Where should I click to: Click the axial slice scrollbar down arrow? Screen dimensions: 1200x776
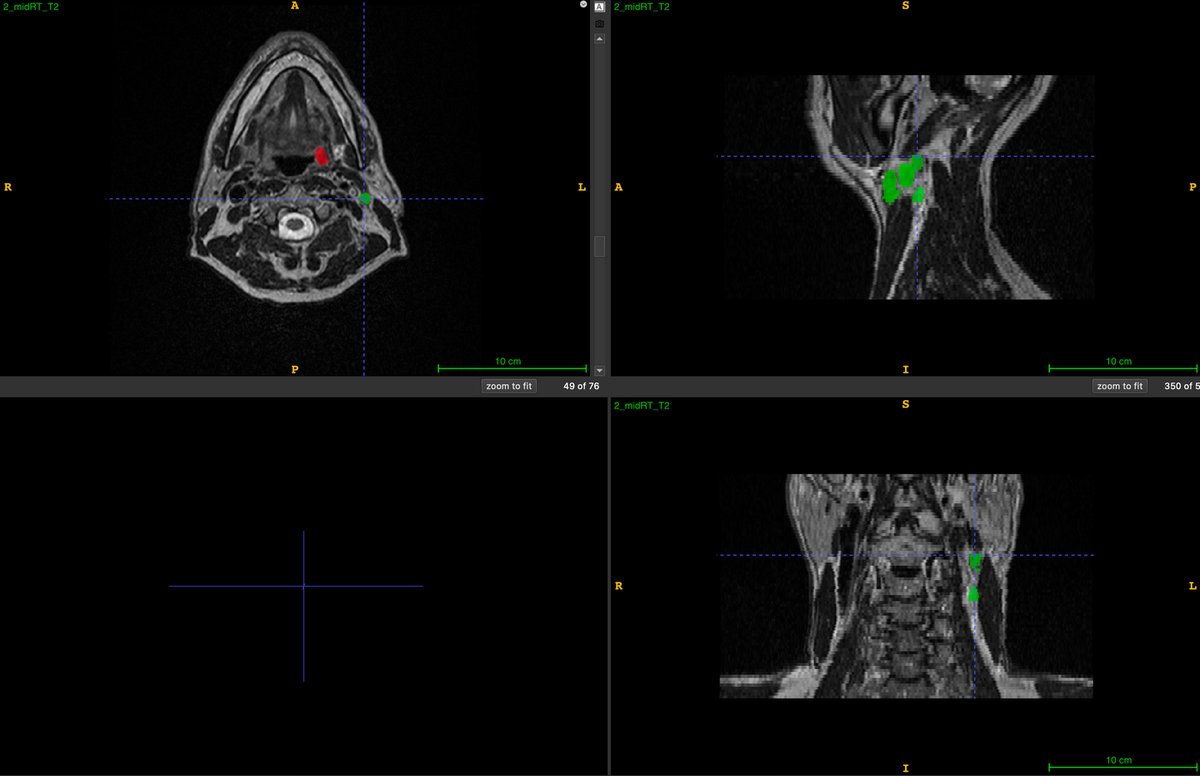[x=599, y=369]
